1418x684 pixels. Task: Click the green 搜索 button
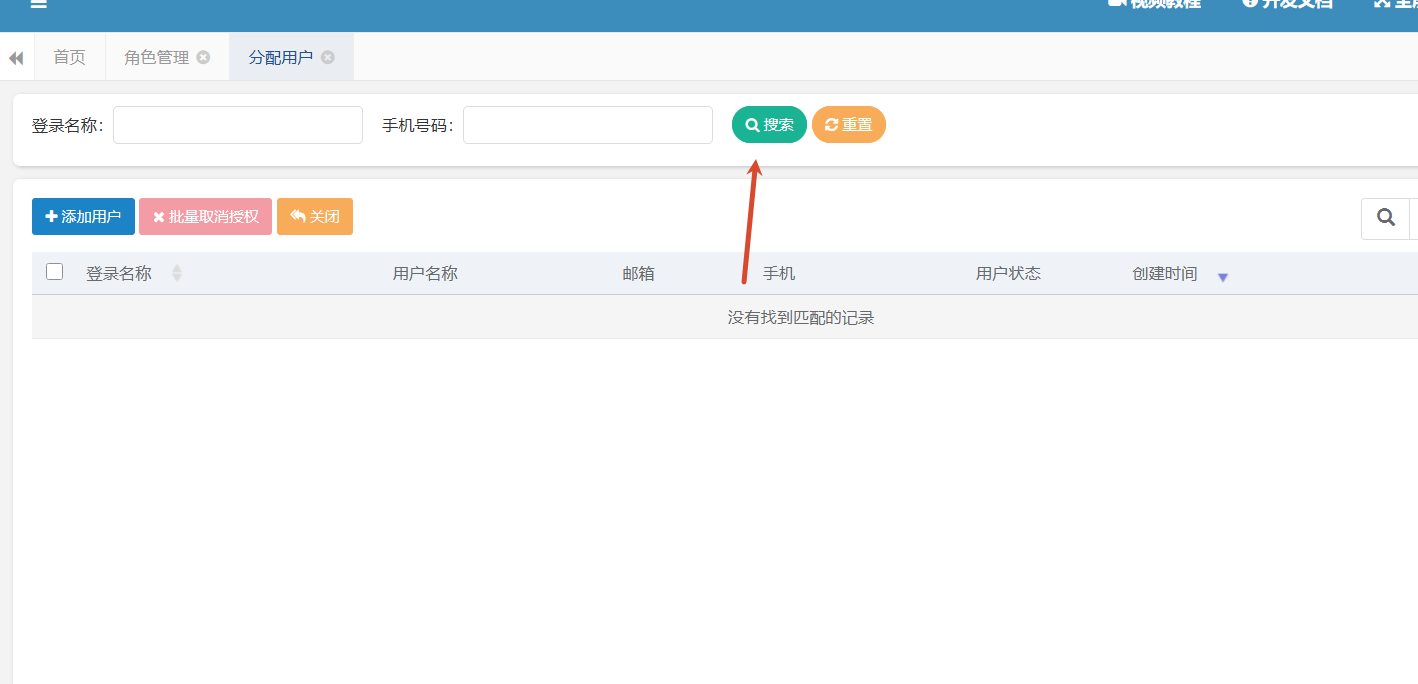pyautogui.click(x=769, y=125)
